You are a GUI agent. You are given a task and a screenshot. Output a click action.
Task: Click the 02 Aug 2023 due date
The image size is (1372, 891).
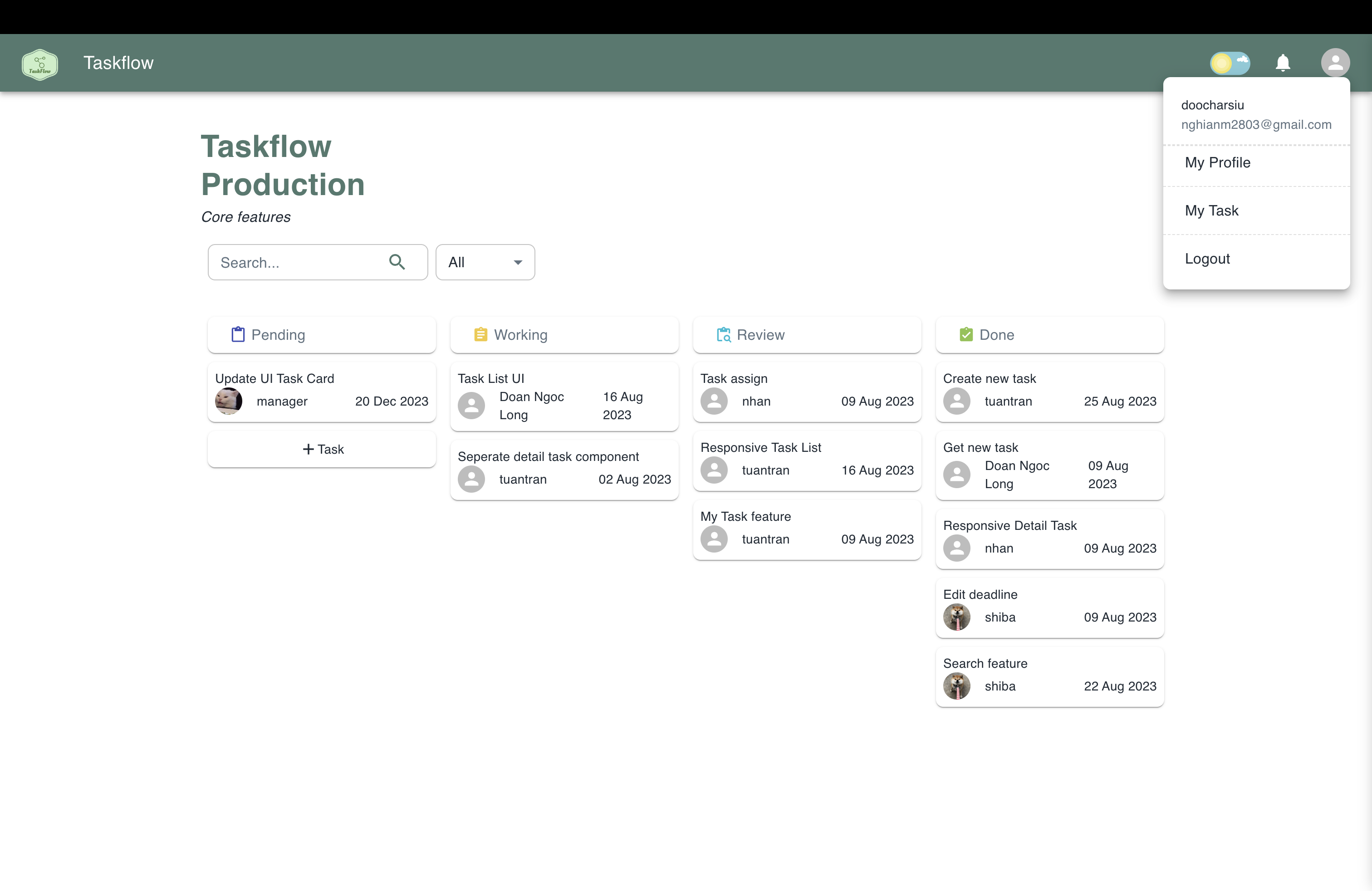point(635,480)
